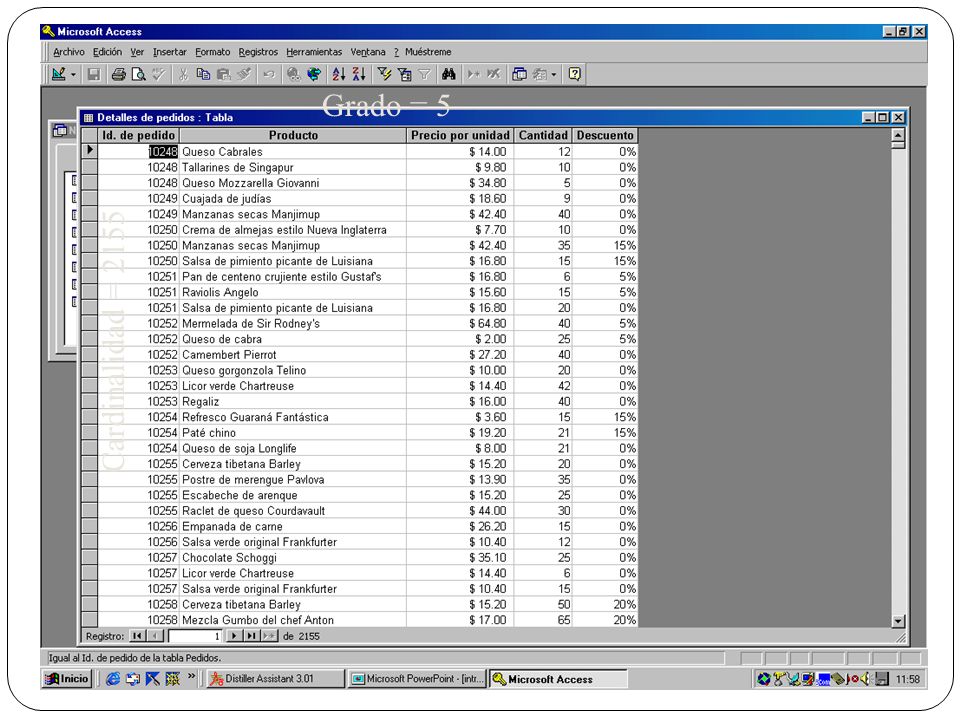Click the New Object toolbar icon

(539, 75)
